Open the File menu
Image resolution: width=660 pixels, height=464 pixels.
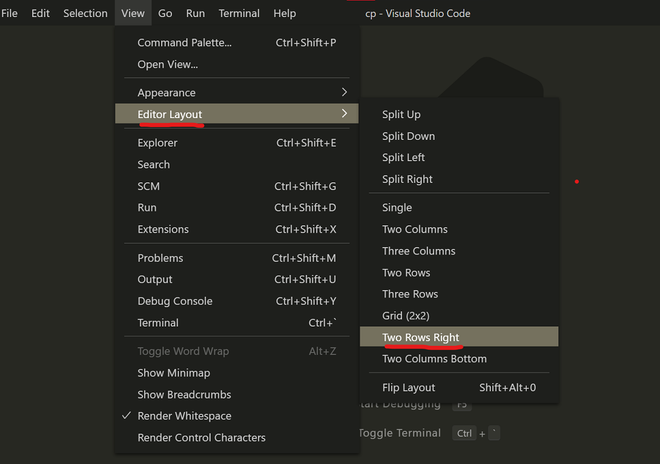pos(9,13)
